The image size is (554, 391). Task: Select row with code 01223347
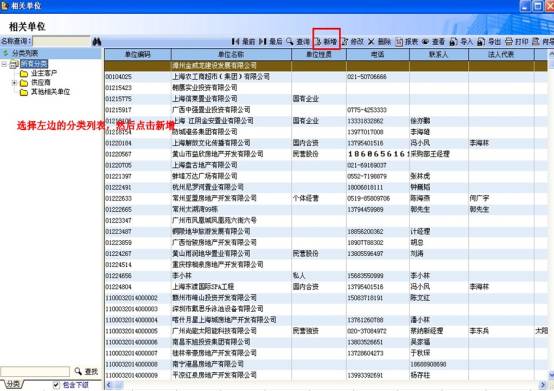click(x=326, y=220)
